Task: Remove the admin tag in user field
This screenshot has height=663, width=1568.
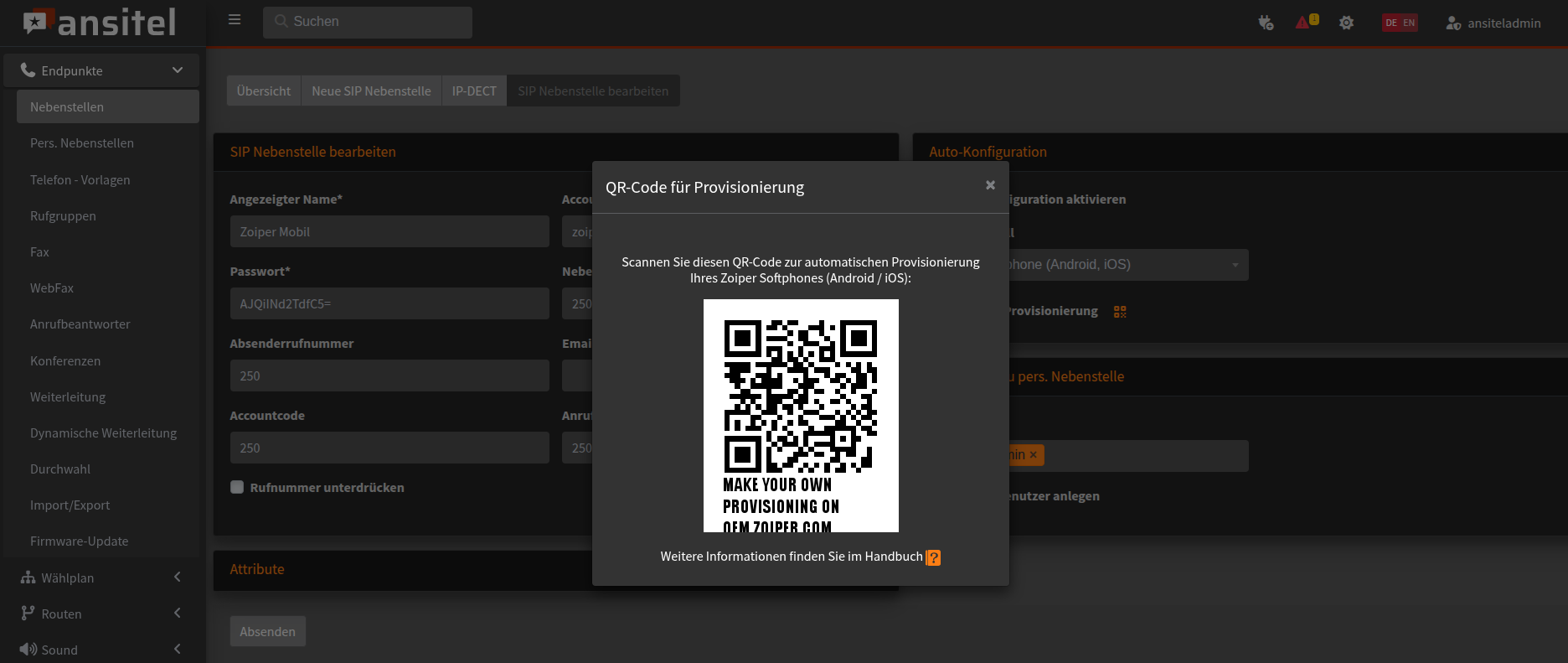Action: [x=1034, y=454]
